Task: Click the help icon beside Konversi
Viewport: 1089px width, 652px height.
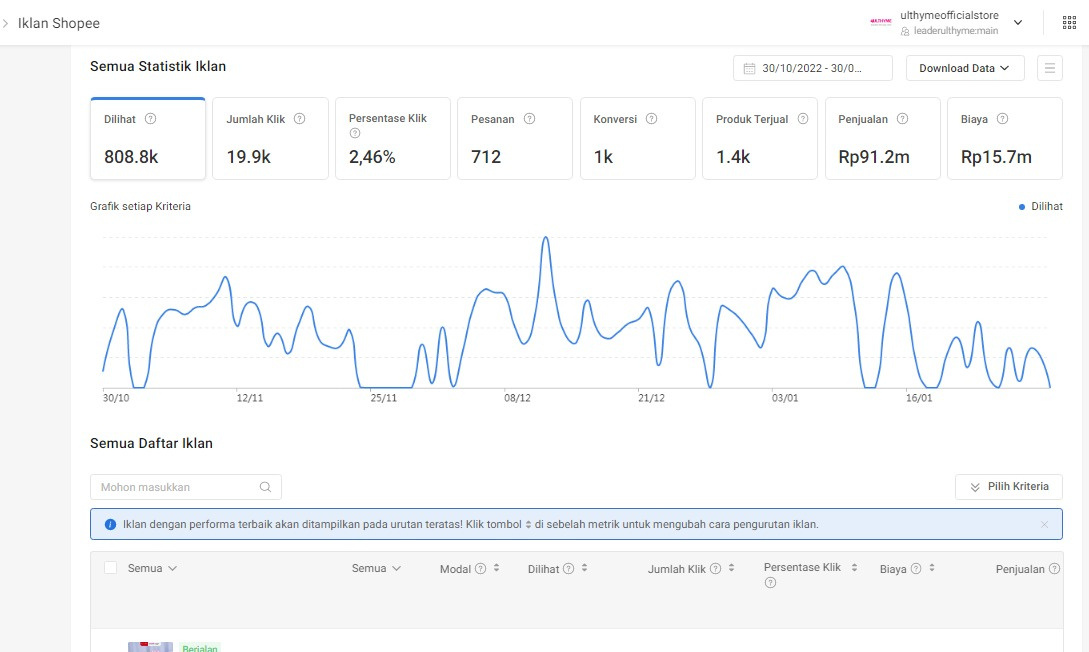Action: tap(652, 119)
